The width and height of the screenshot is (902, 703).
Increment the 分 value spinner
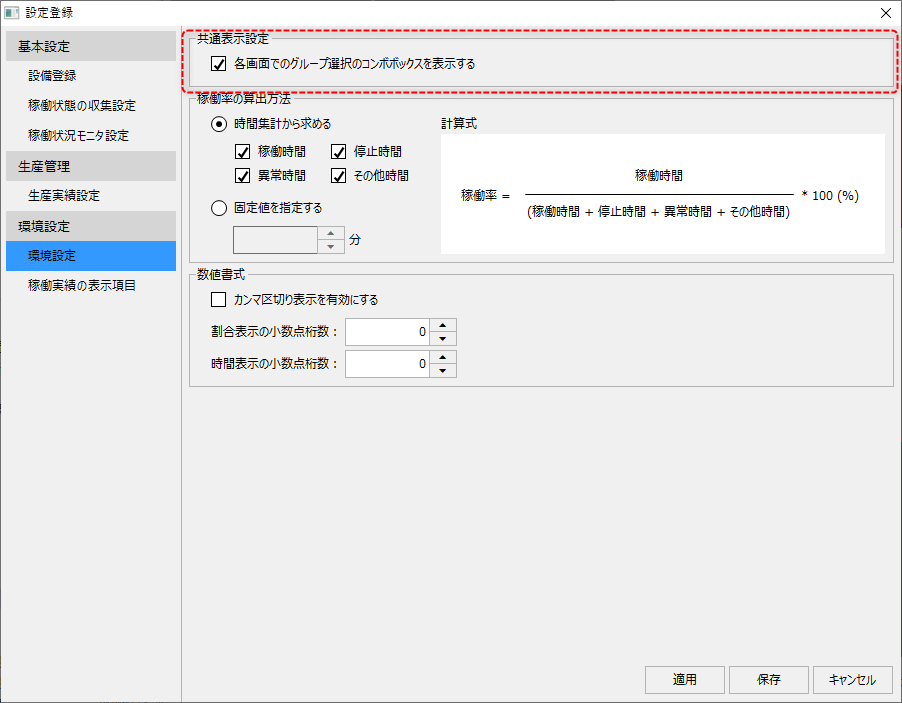coord(331,234)
